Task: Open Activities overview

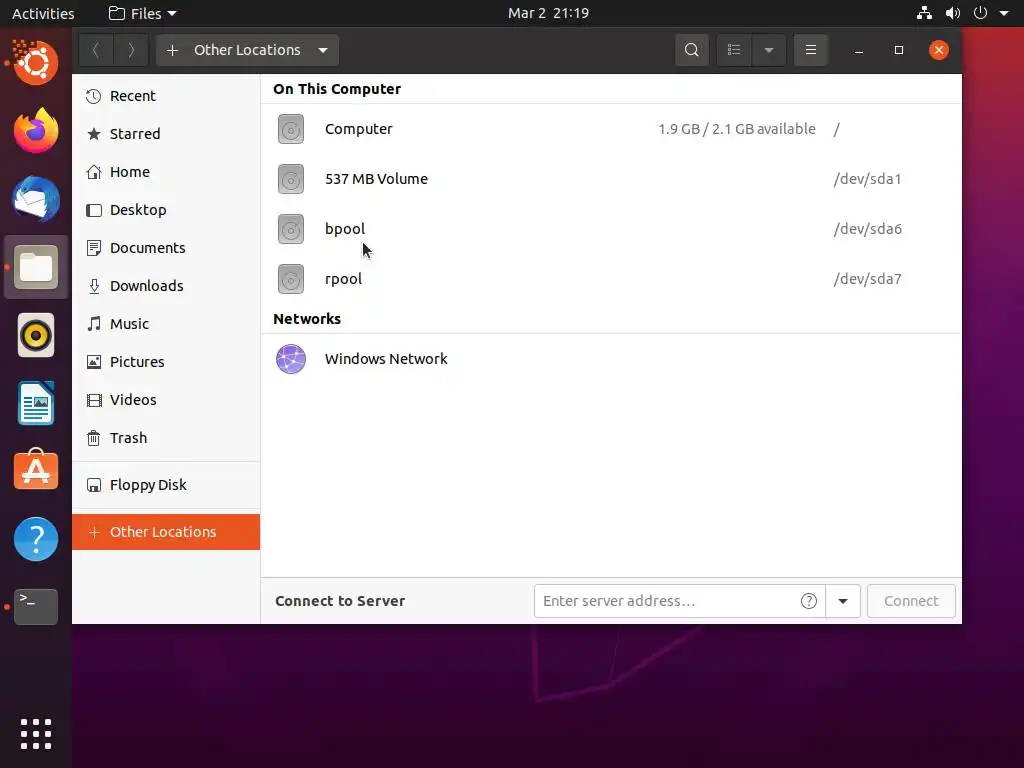Action: click(43, 13)
